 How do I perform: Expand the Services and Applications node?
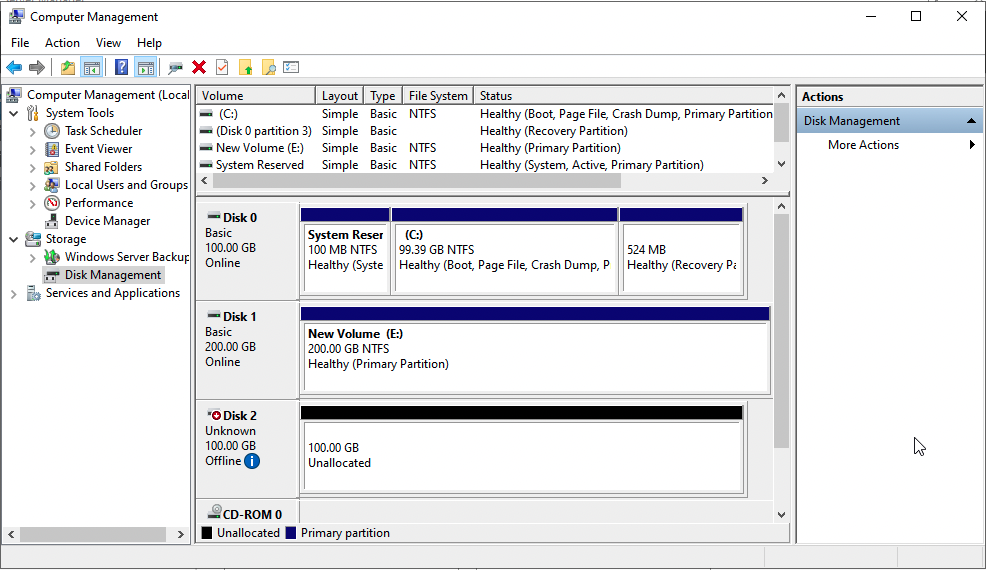pyautogui.click(x=14, y=293)
